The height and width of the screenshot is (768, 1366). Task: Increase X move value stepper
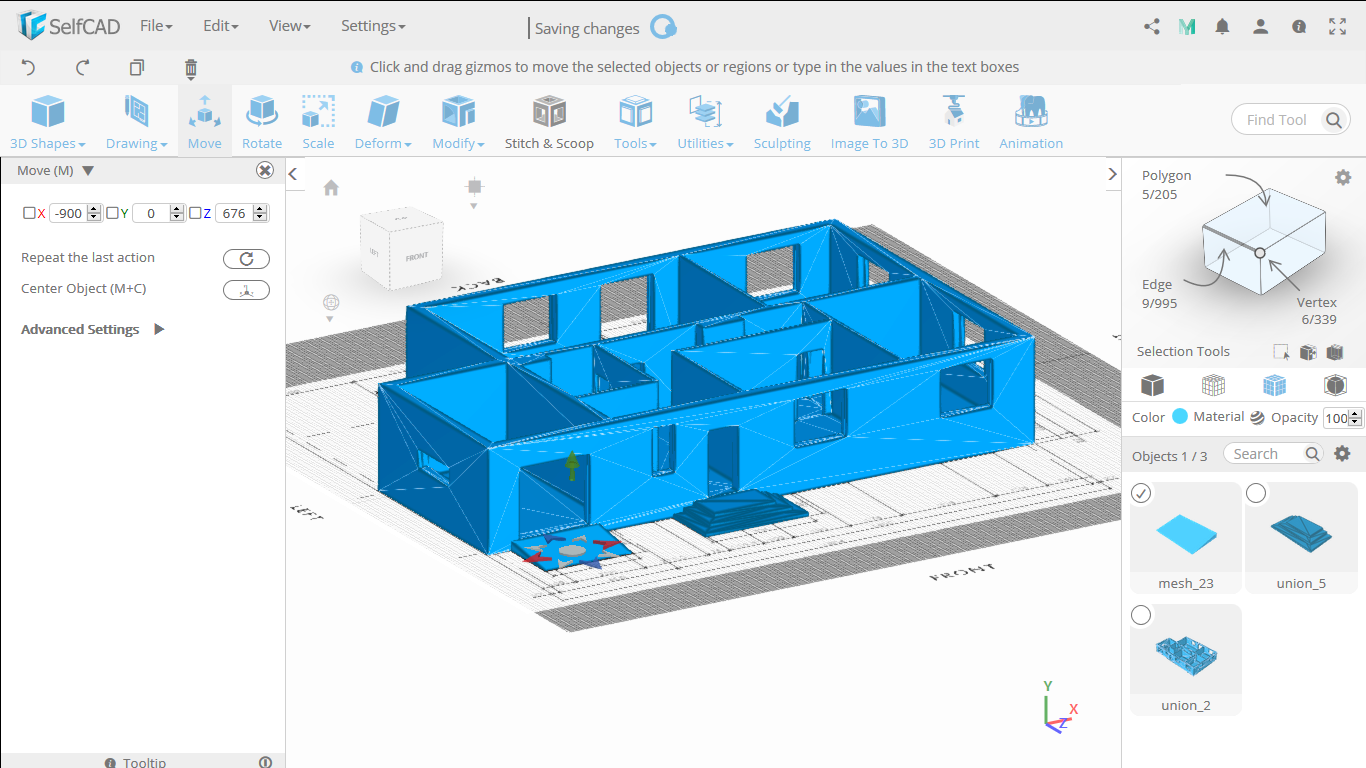click(94, 209)
